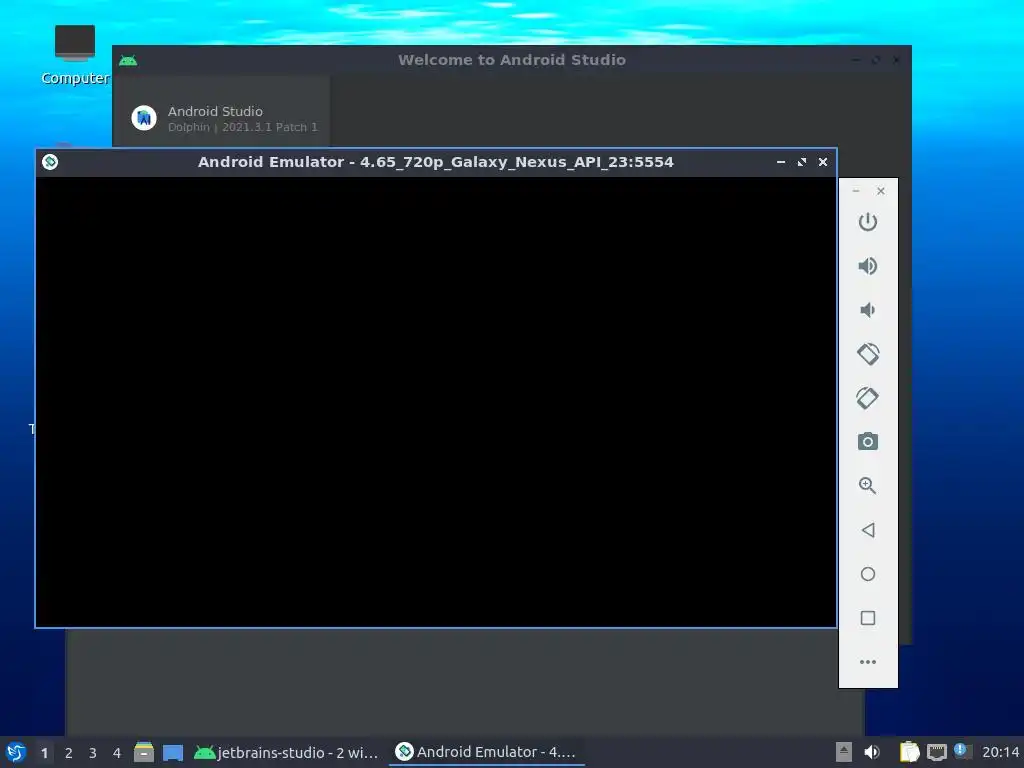
Task: Switch to workspace 3
Action: click(93, 753)
